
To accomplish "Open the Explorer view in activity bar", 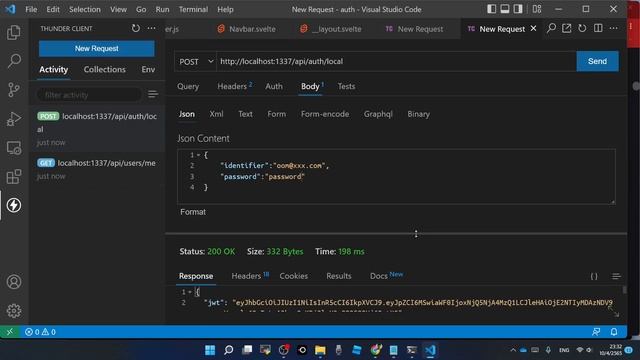I will point(14,32).
